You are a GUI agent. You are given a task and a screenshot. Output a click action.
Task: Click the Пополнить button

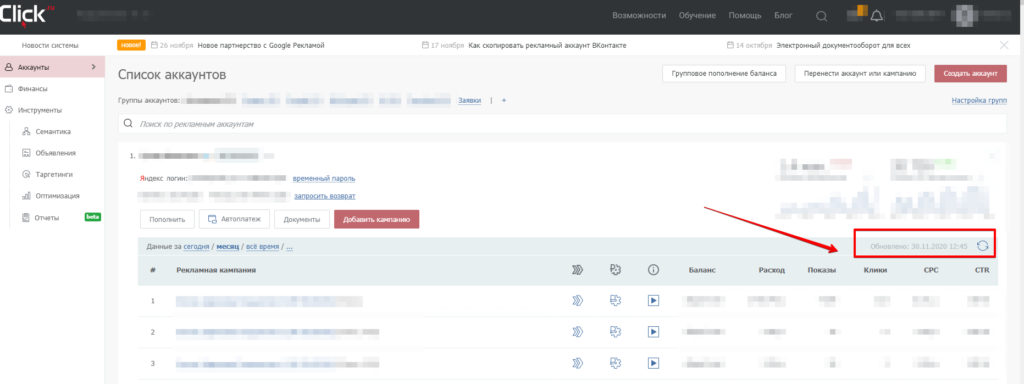(167, 219)
